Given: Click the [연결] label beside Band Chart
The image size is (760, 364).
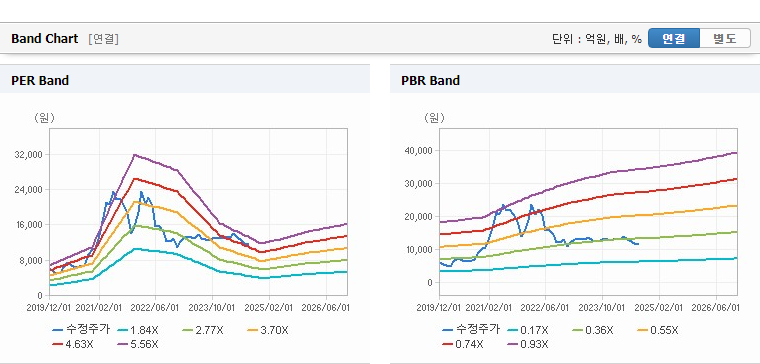Looking at the screenshot, I should pyautogui.click(x=103, y=39).
